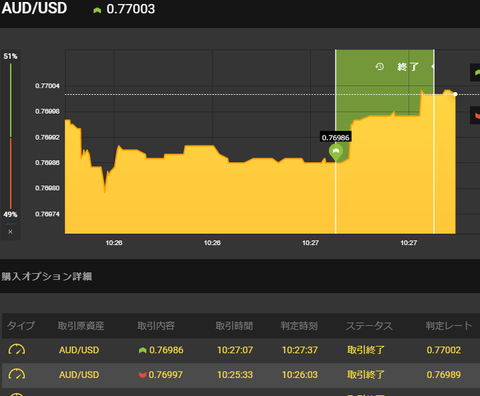Click the green portion of sentiment bar
Screen dimensions: 480x396
tap(11, 100)
